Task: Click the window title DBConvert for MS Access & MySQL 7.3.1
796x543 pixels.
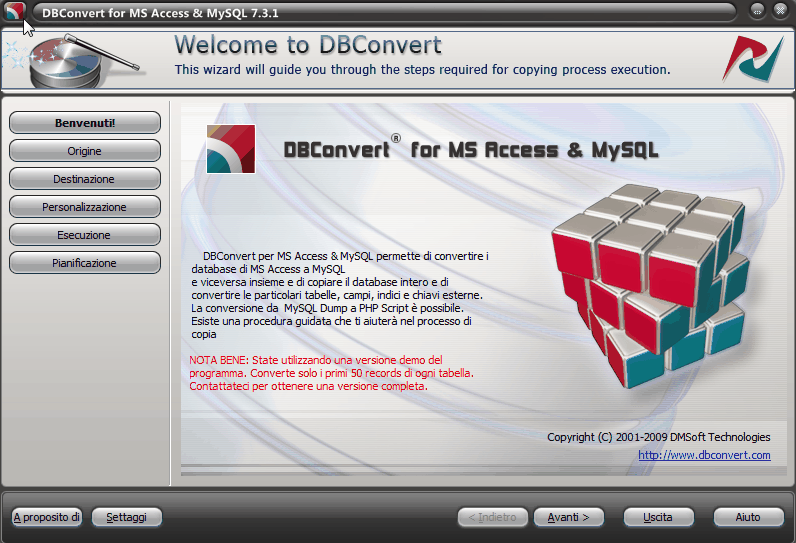Action: [x=160, y=13]
